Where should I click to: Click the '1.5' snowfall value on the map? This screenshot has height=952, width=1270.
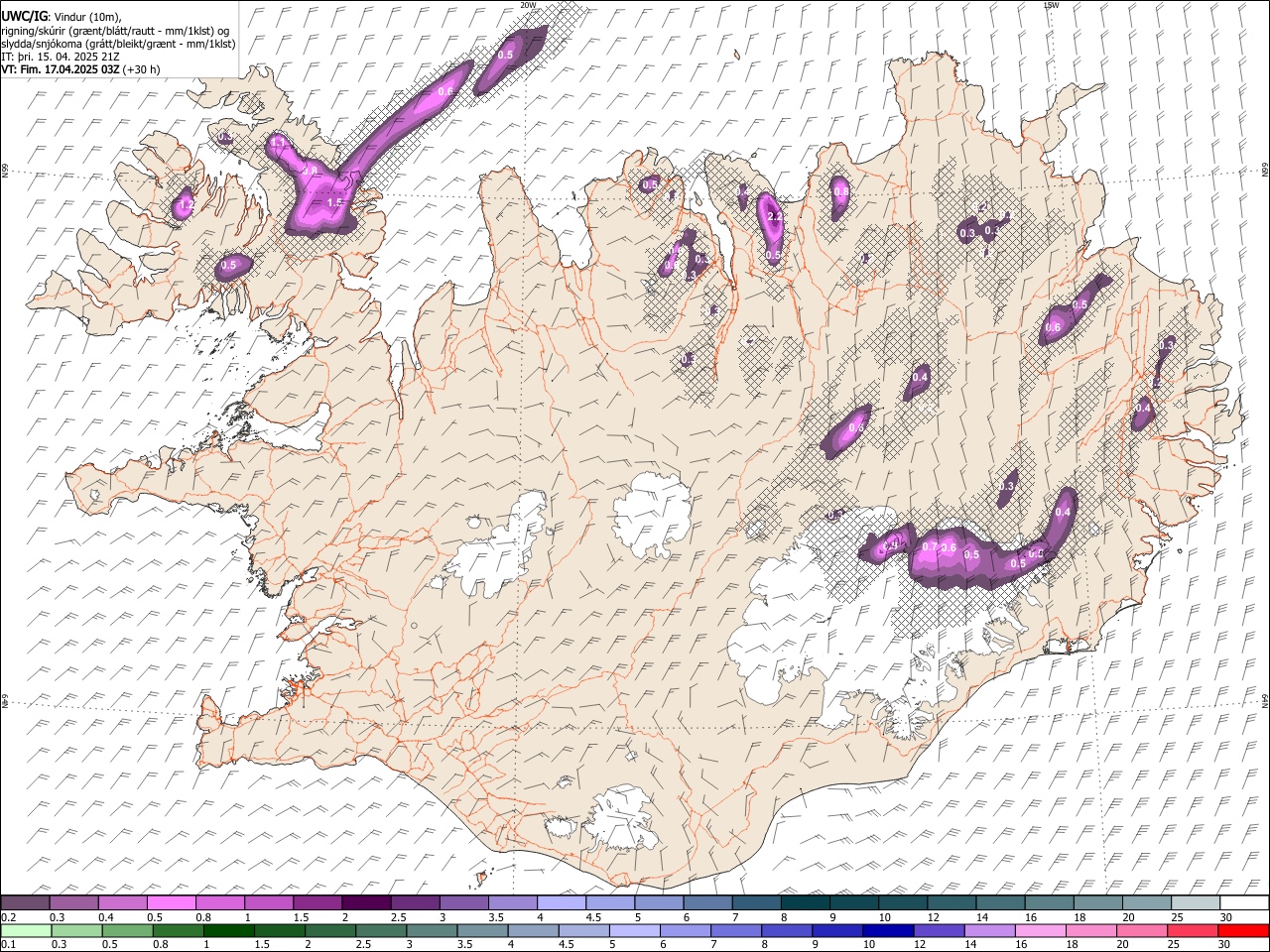pos(334,202)
